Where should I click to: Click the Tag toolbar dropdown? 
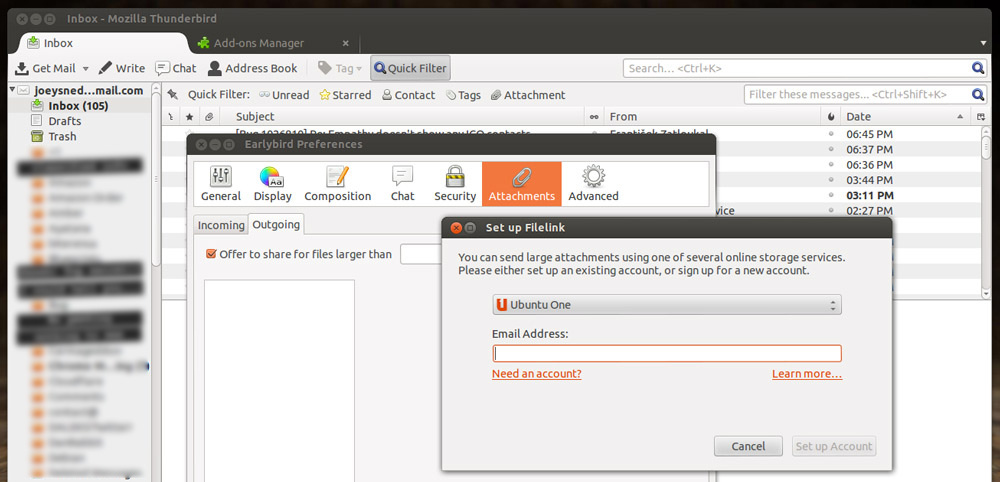340,68
